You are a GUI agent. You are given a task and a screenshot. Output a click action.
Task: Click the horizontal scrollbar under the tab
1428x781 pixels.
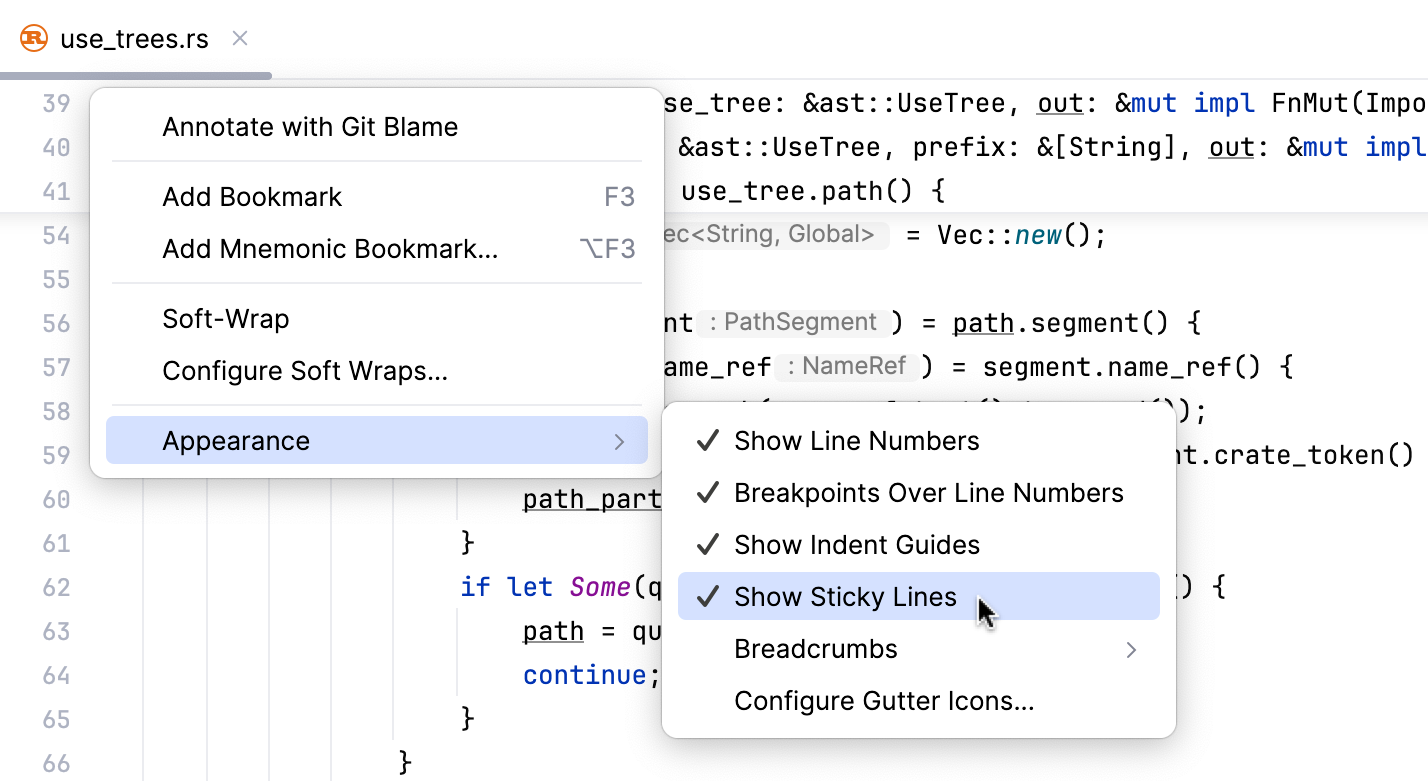tap(136, 75)
